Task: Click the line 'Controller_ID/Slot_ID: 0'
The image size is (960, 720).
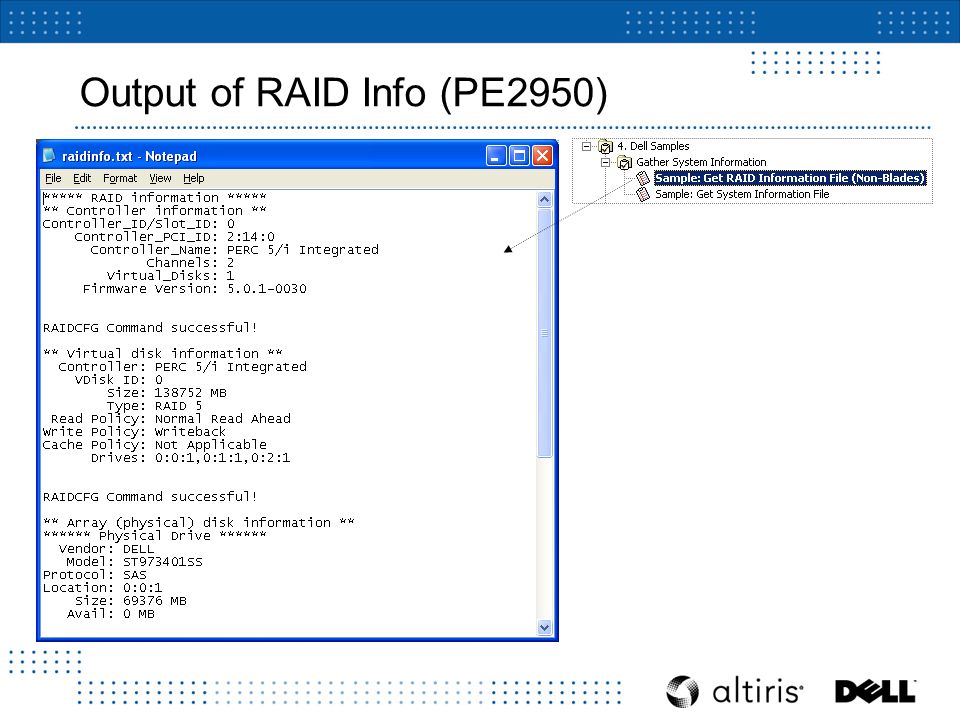Action: tap(138, 223)
